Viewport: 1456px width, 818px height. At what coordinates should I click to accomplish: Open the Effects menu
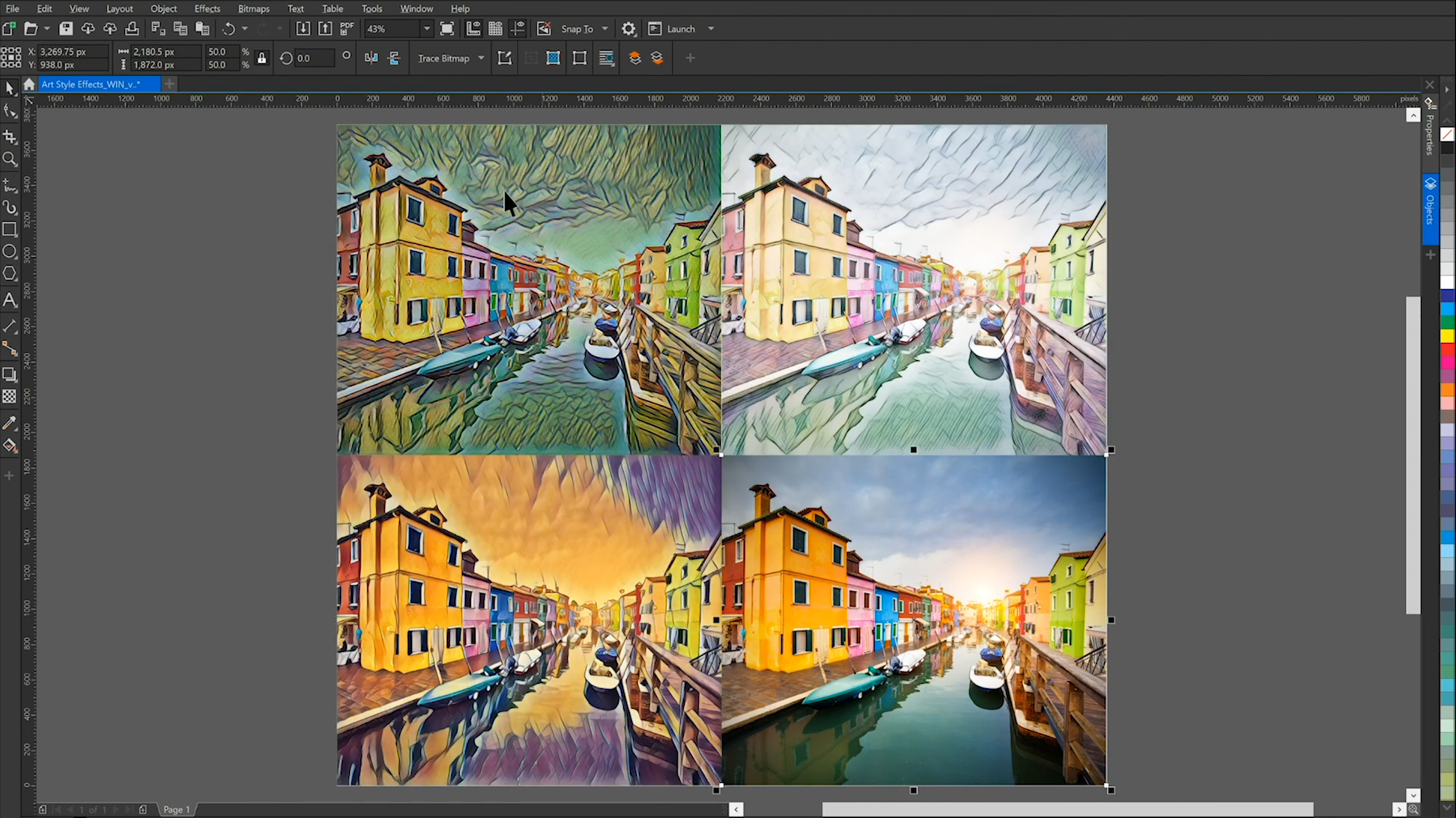click(207, 8)
